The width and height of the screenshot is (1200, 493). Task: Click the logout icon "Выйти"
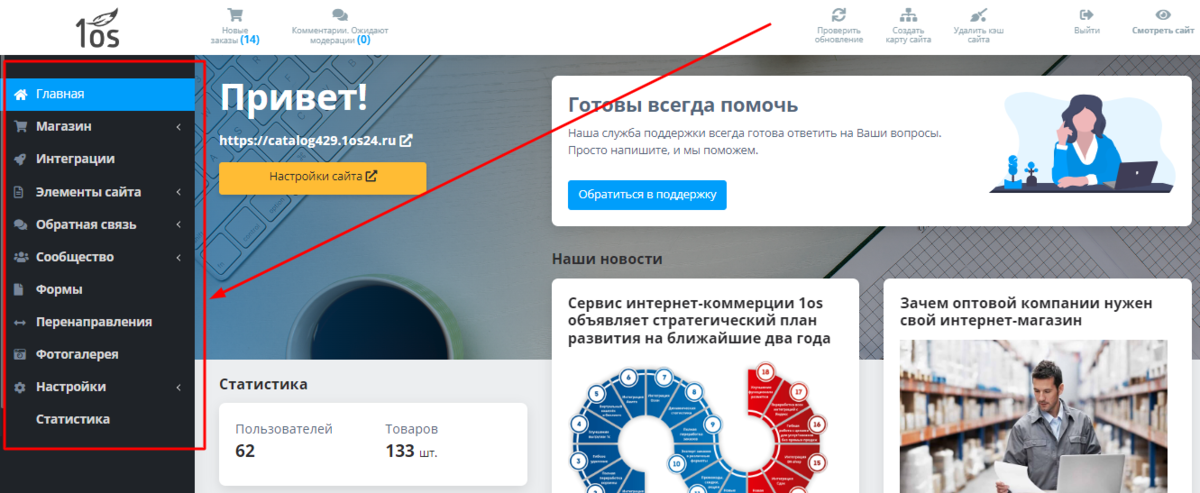click(1087, 15)
